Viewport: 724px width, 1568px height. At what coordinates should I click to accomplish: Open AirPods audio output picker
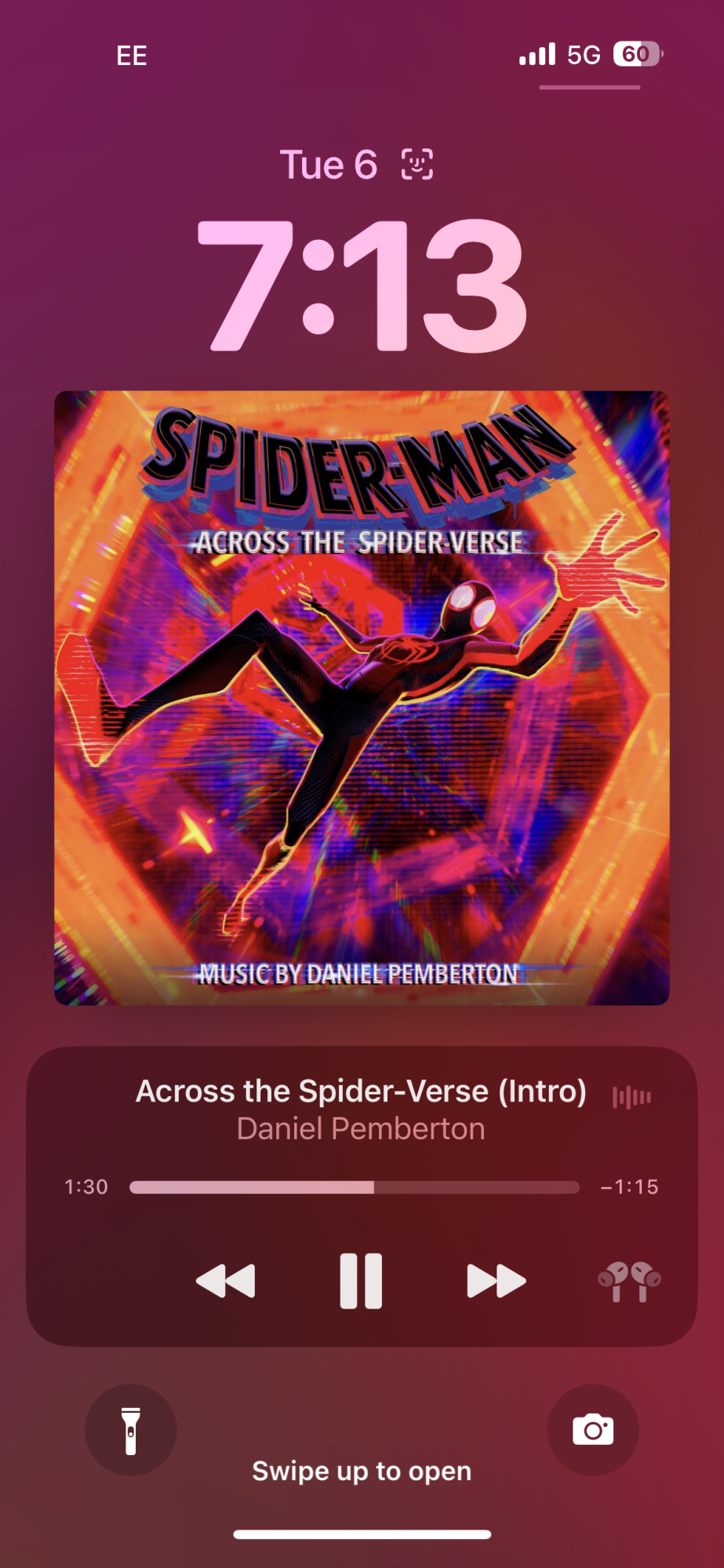(630, 1282)
